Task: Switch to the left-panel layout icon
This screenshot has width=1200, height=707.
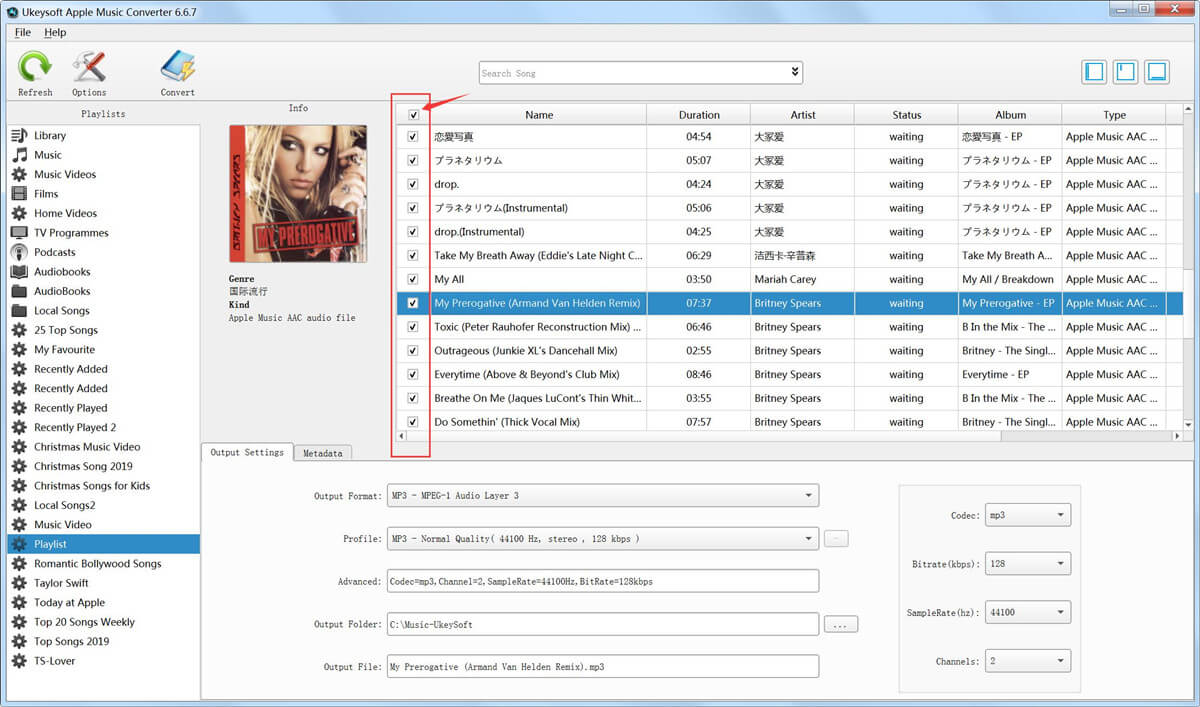Action: pos(1095,72)
